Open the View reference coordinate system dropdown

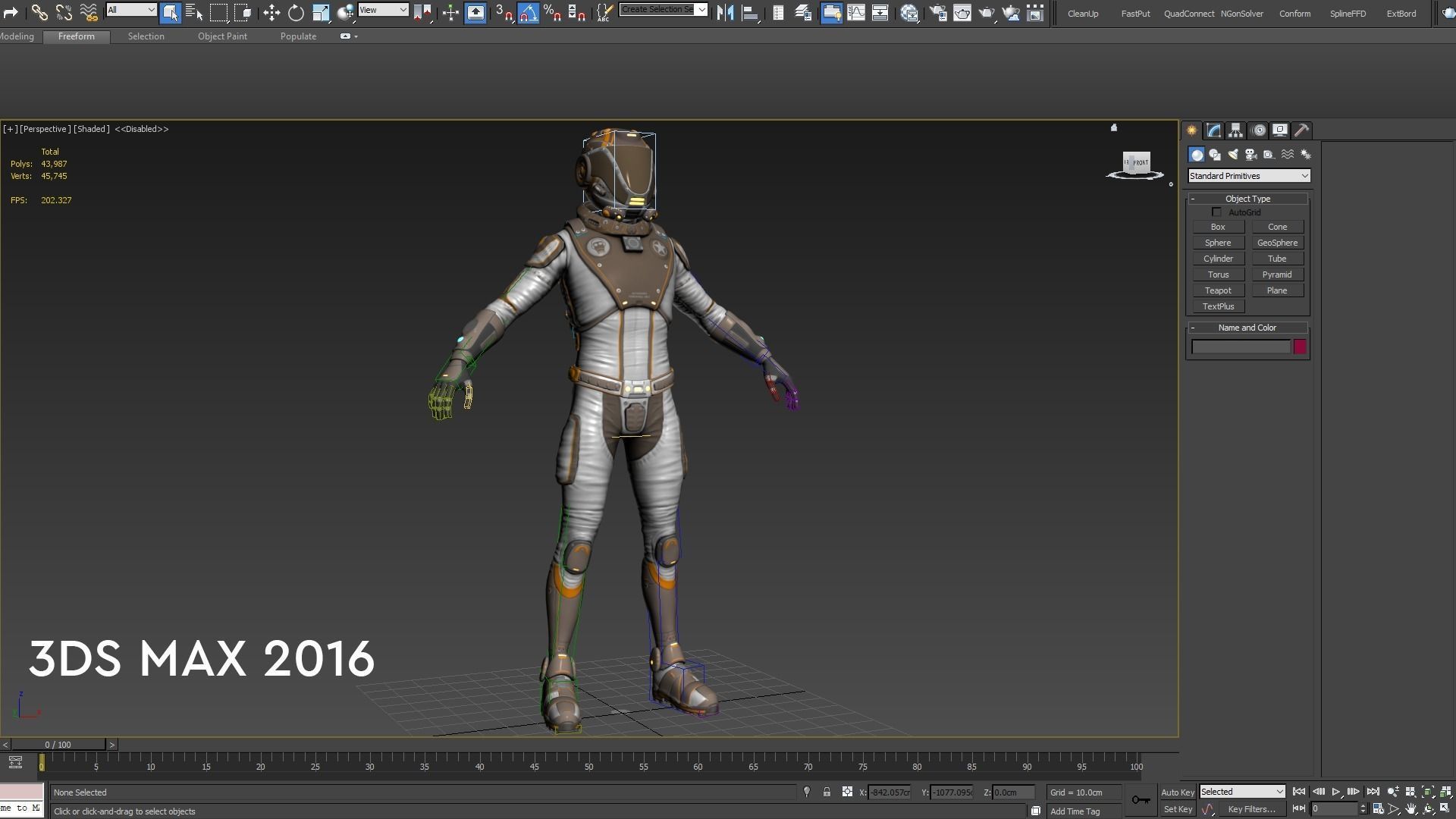383,10
